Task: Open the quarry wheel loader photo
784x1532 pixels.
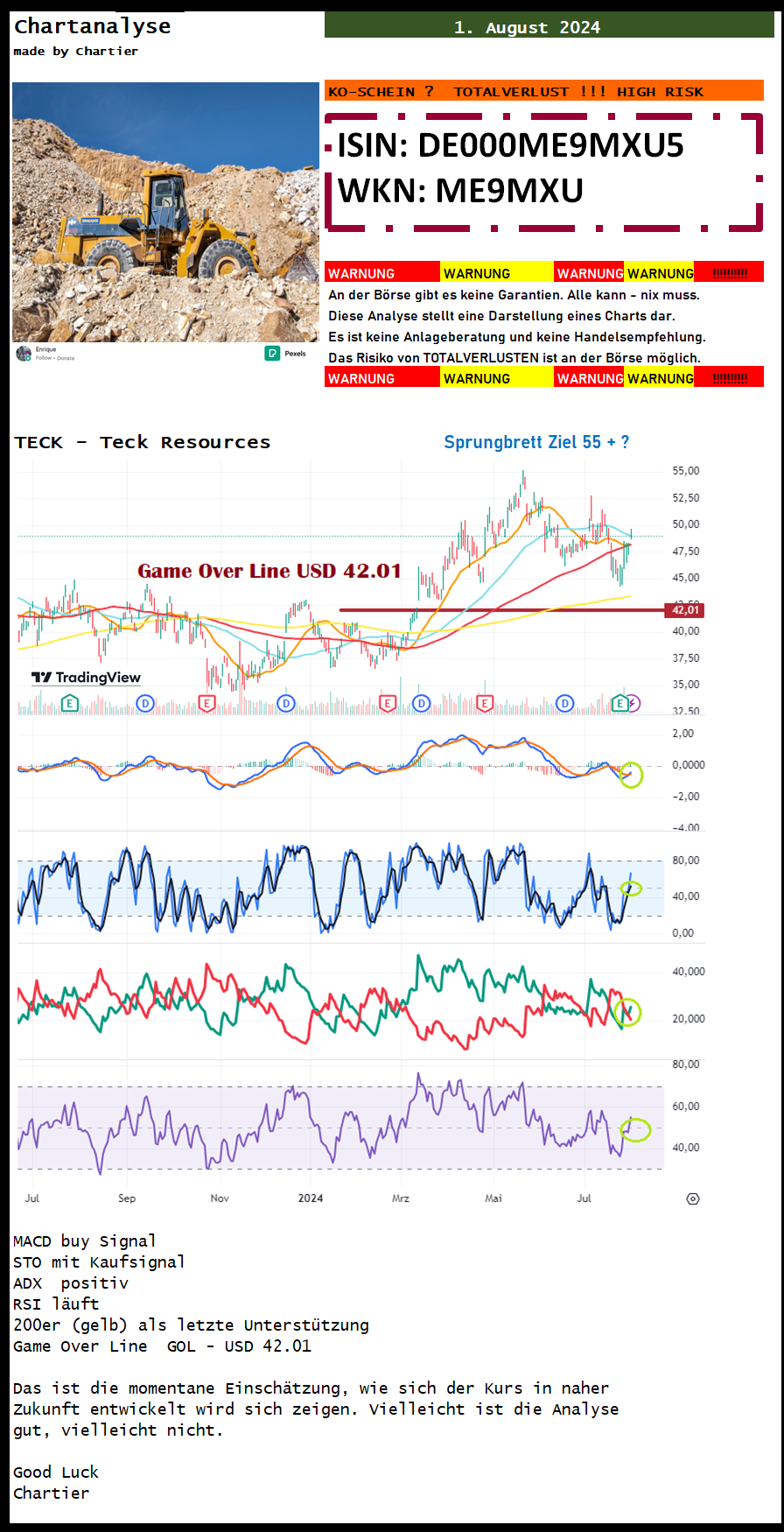Action: 165,212
